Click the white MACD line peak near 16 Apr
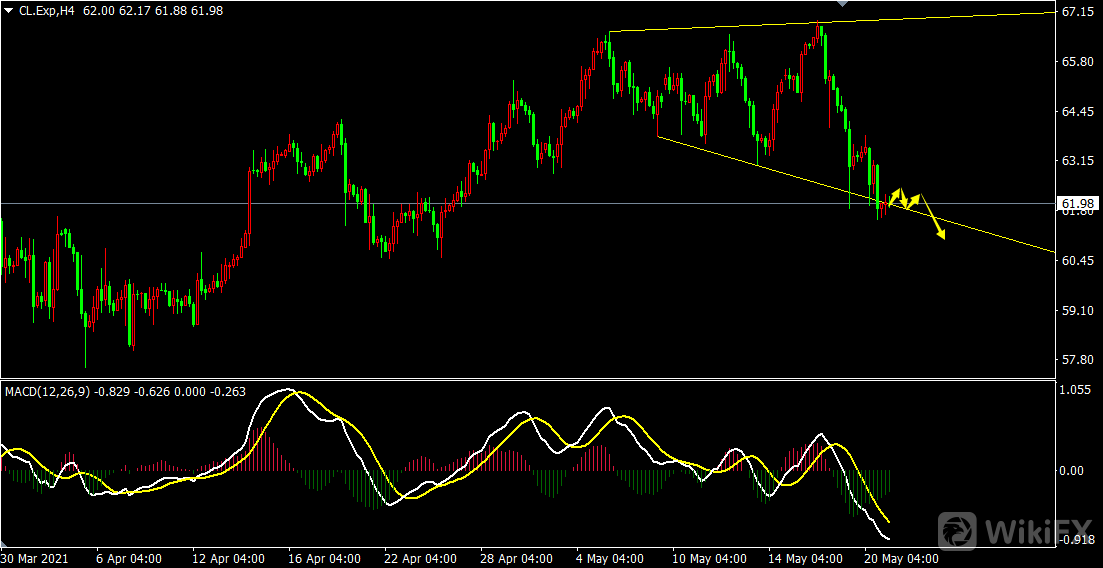This screenshot has width=1103, height=568. pyautogui.click(x=287, y=389)
